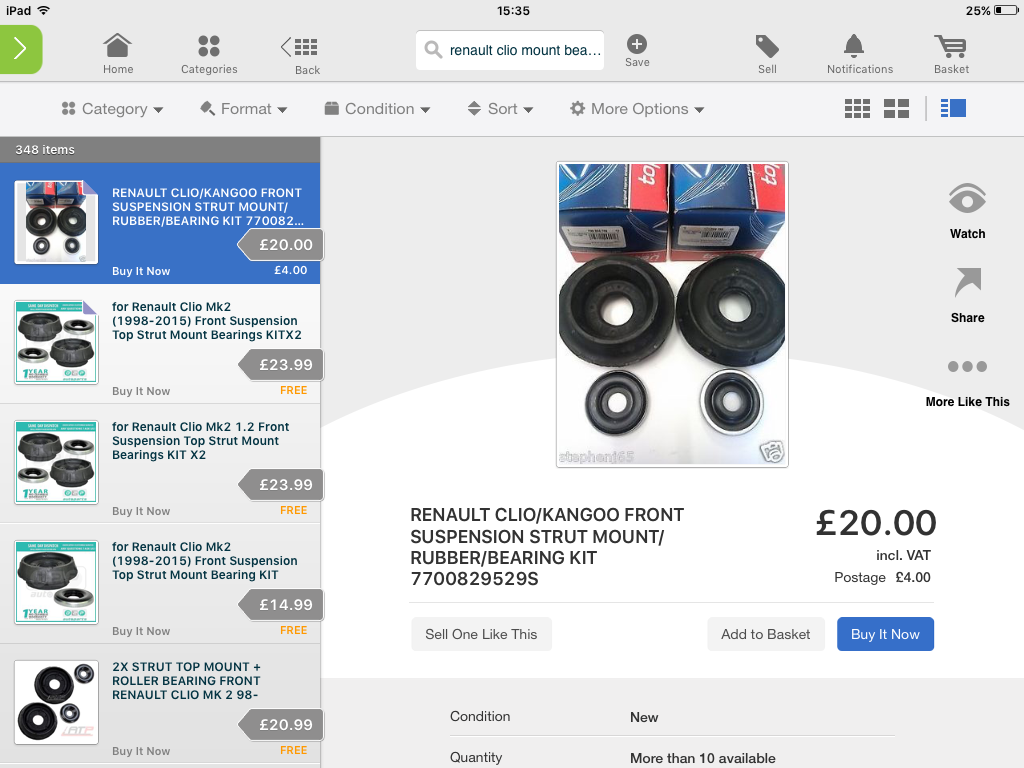Image resolution: width=1024 pixels, height=768 pixels.
Task: Open the Format filter menu
Action: [x=244, y=109]
